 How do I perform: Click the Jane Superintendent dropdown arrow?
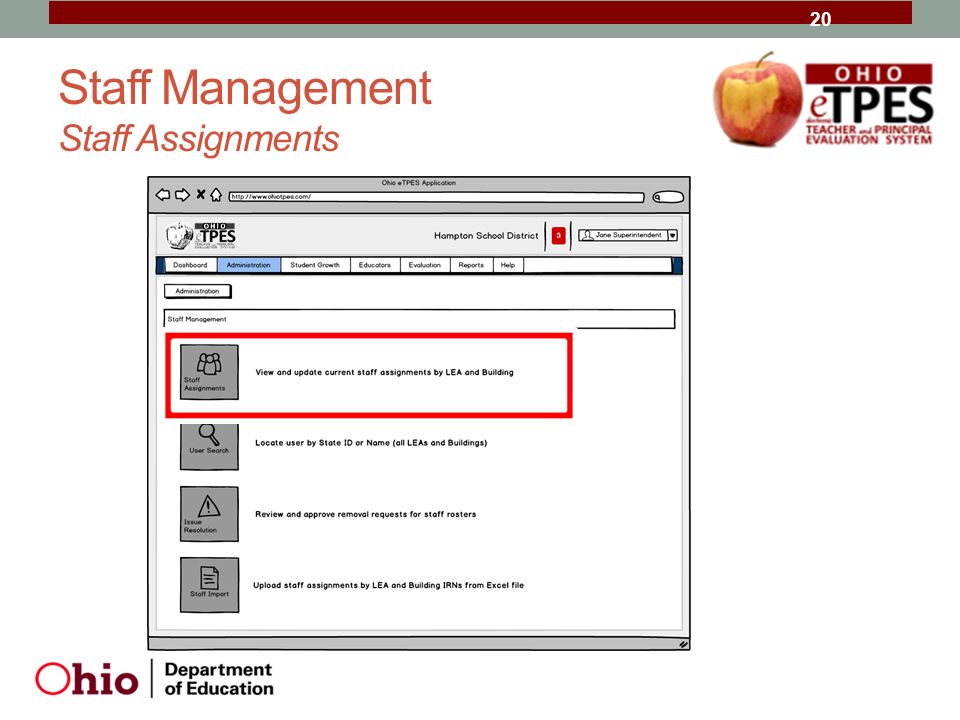pyautogui.click(x=672, y=236)
